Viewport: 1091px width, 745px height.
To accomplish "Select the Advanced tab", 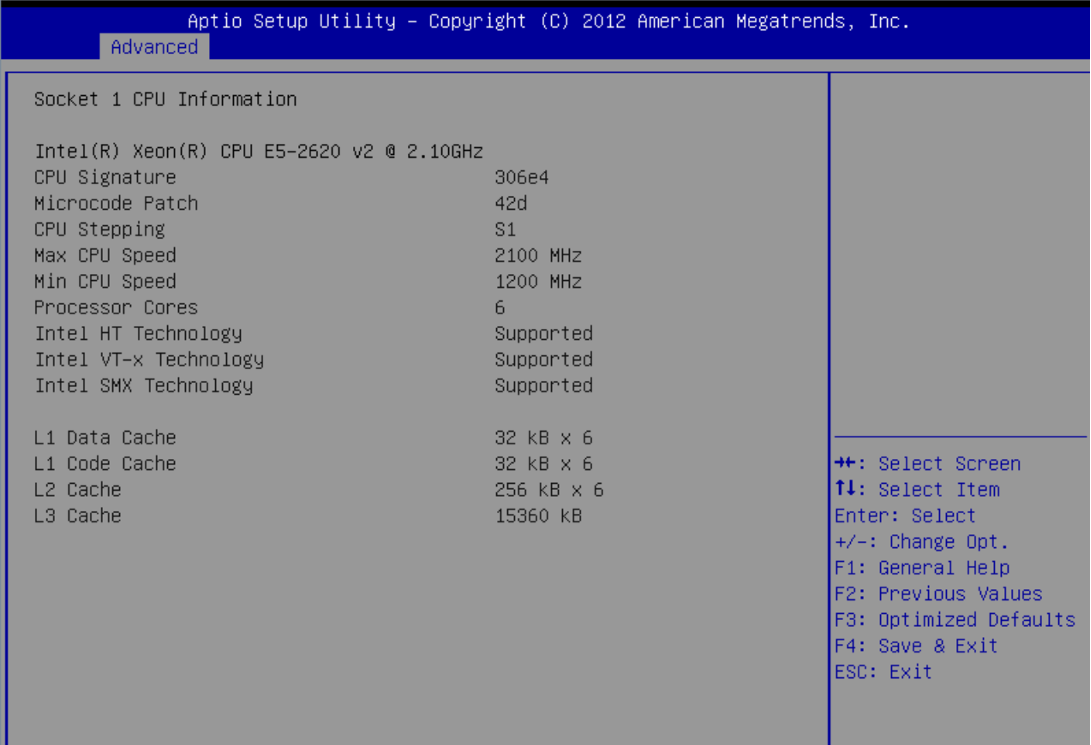I will pyautogui.click(x=154, y=47).
